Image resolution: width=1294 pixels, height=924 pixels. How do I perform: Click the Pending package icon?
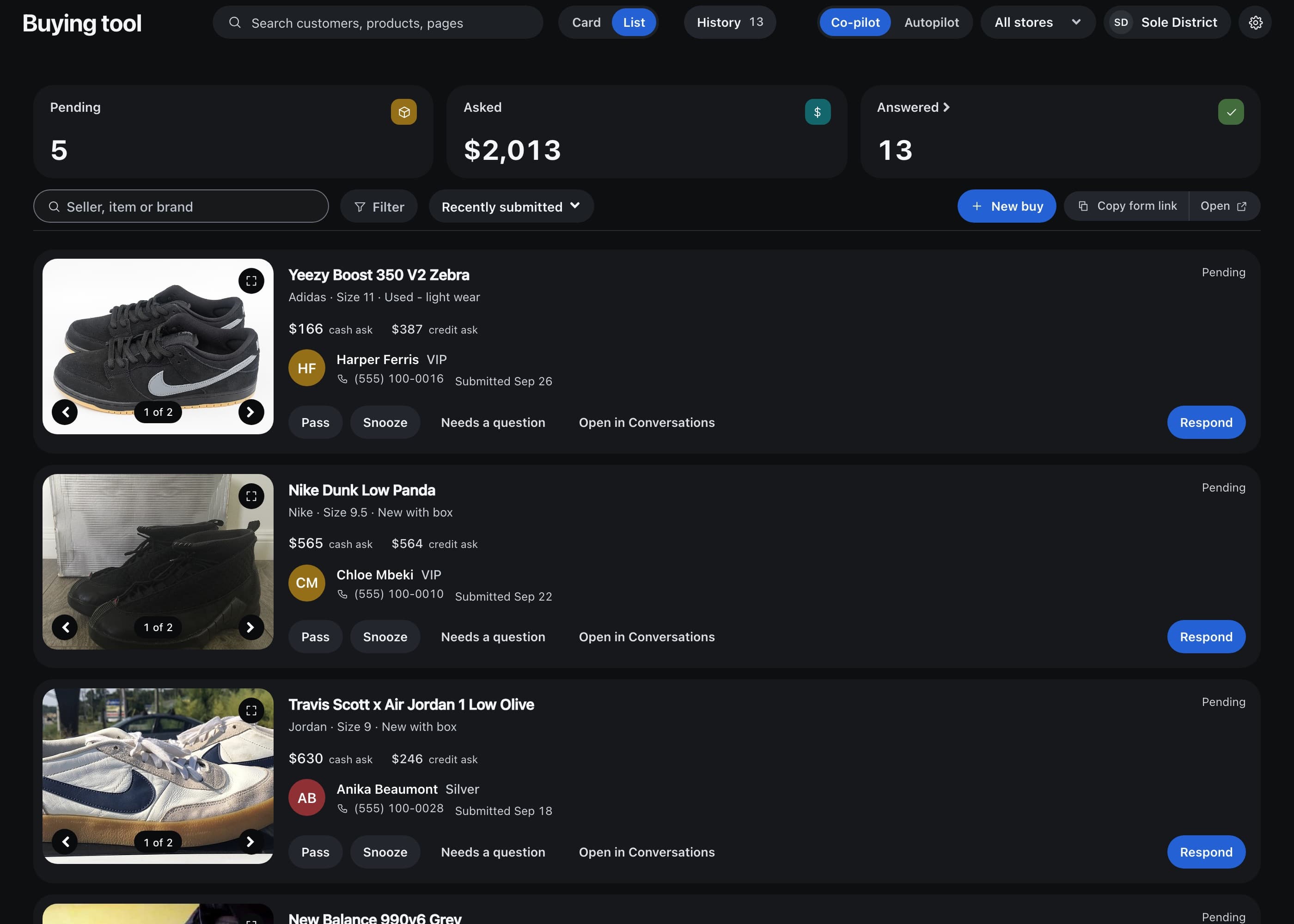pyautogui.click(x=403, y=111)
